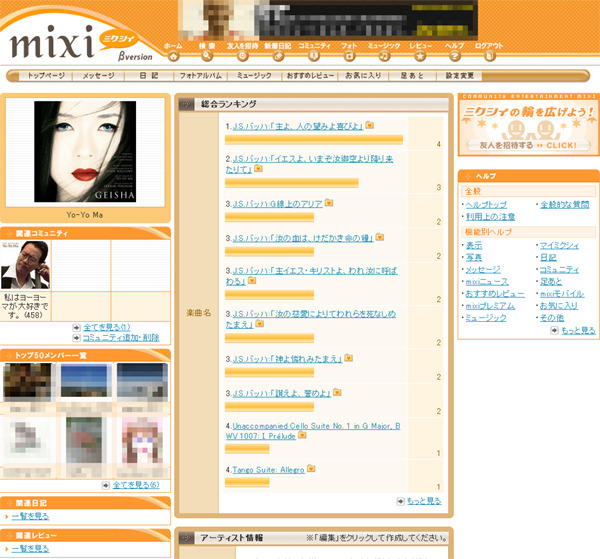Select ミュージック tab in sub navigation bar
Screen dimensions: 600x559
[x=254, y=76]
